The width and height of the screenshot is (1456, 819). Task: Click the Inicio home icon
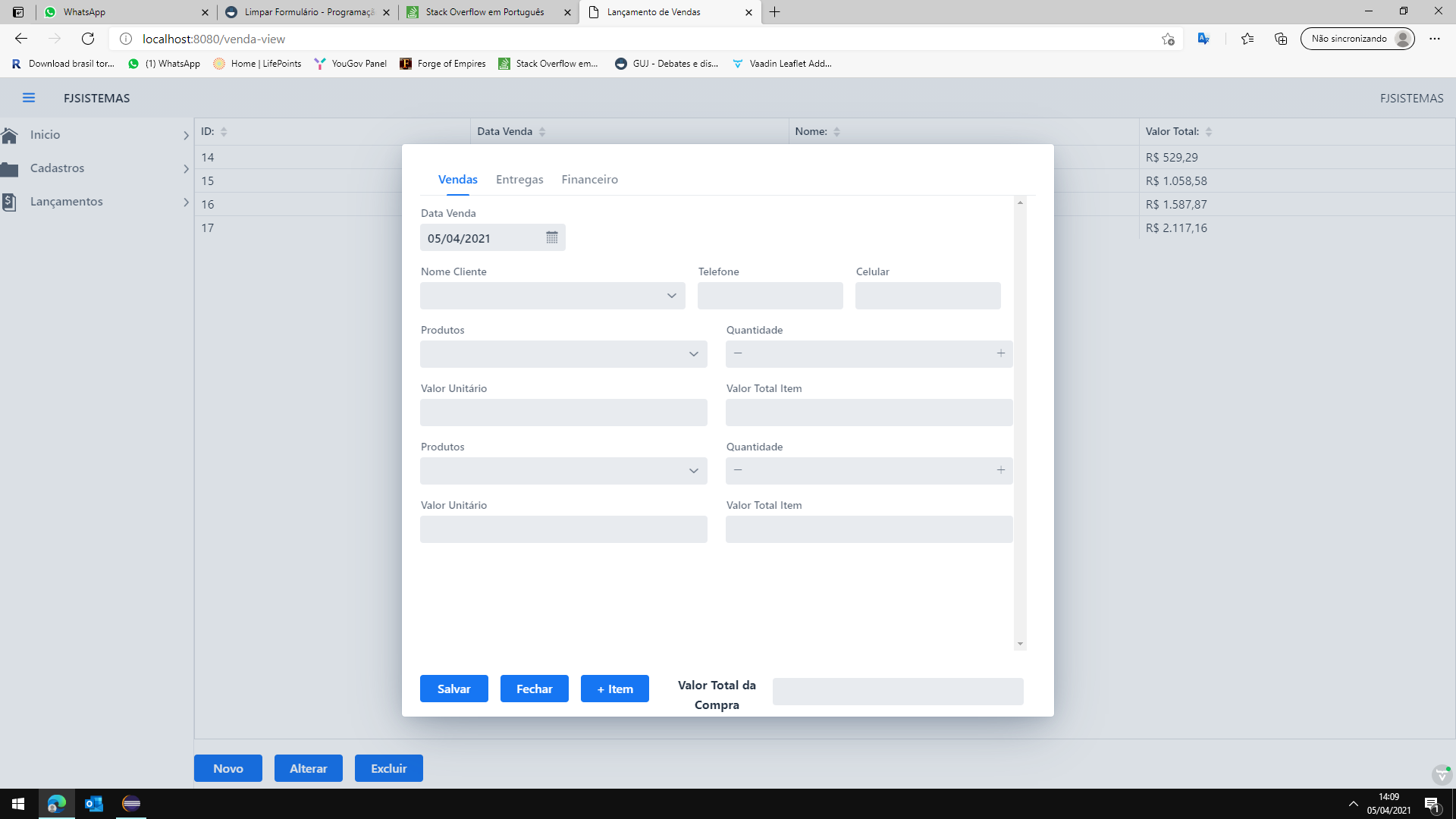pos(10,135)
